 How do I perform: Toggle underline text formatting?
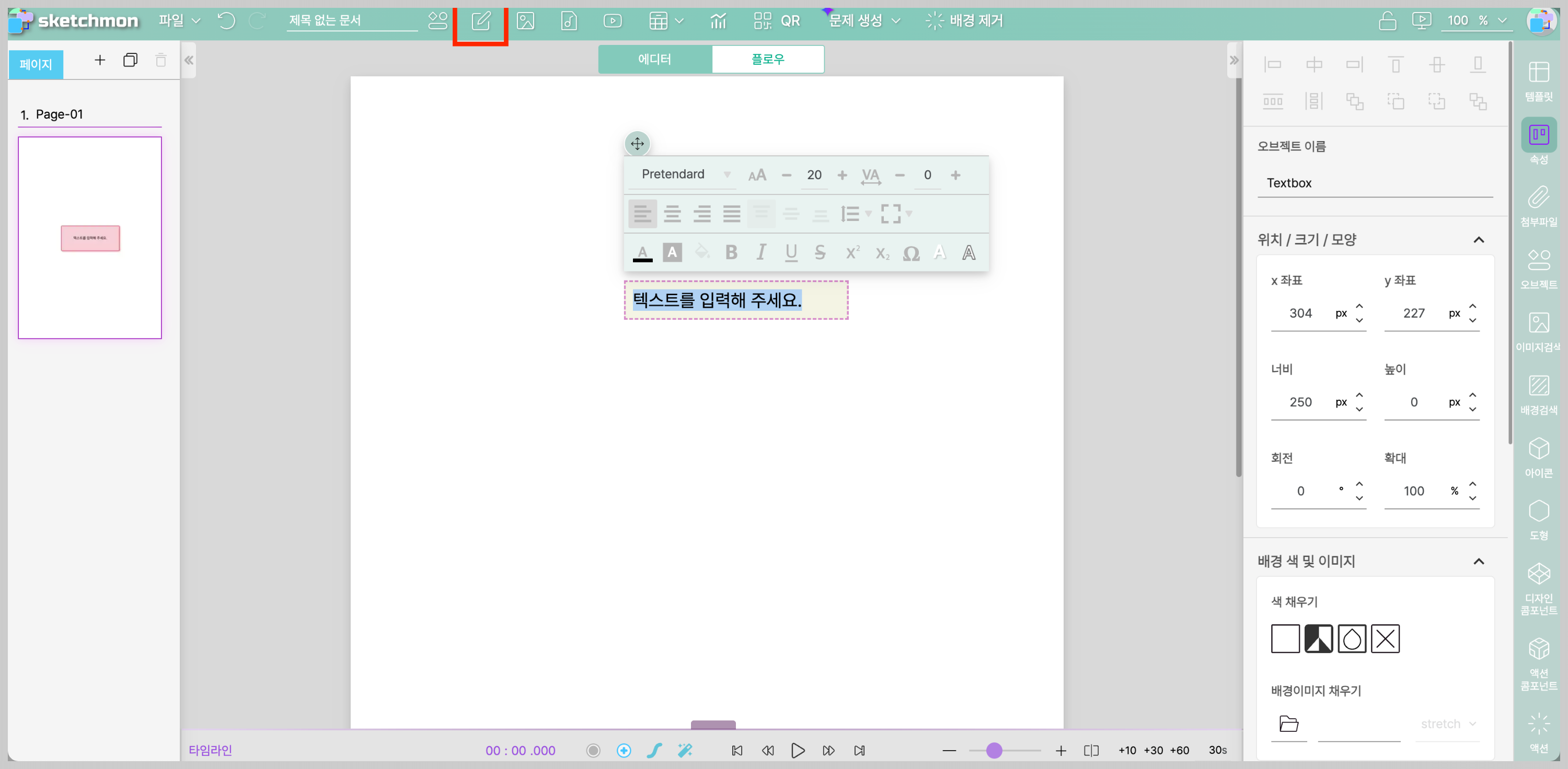(x=791, y=252)
